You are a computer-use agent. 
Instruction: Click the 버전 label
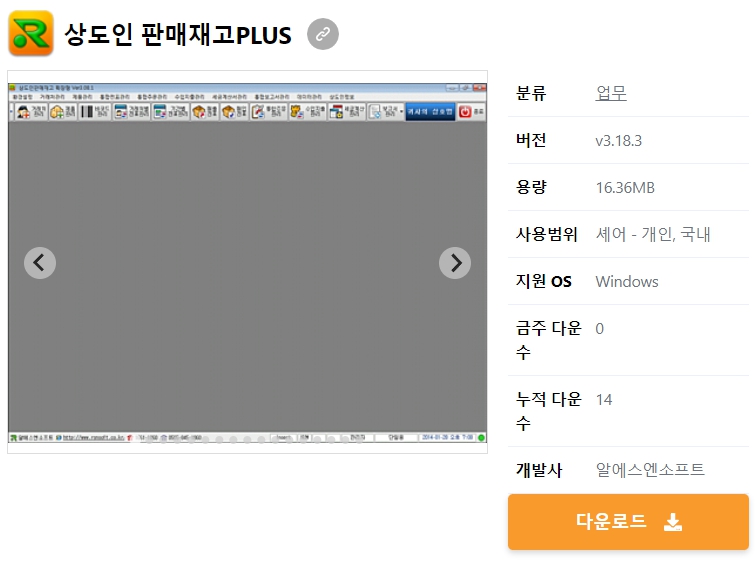531,140
